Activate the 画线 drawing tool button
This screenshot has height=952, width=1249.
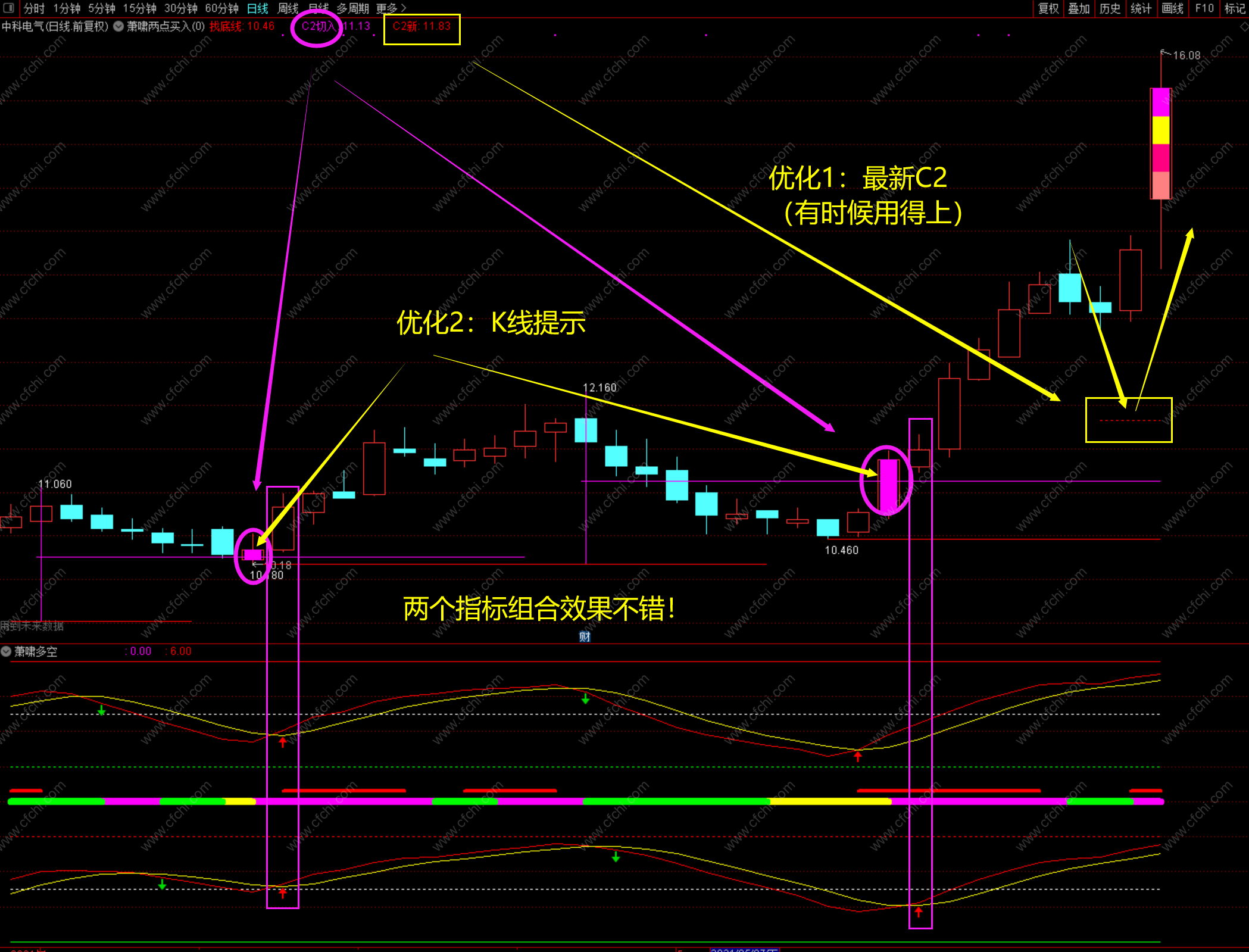[1172, 8]
